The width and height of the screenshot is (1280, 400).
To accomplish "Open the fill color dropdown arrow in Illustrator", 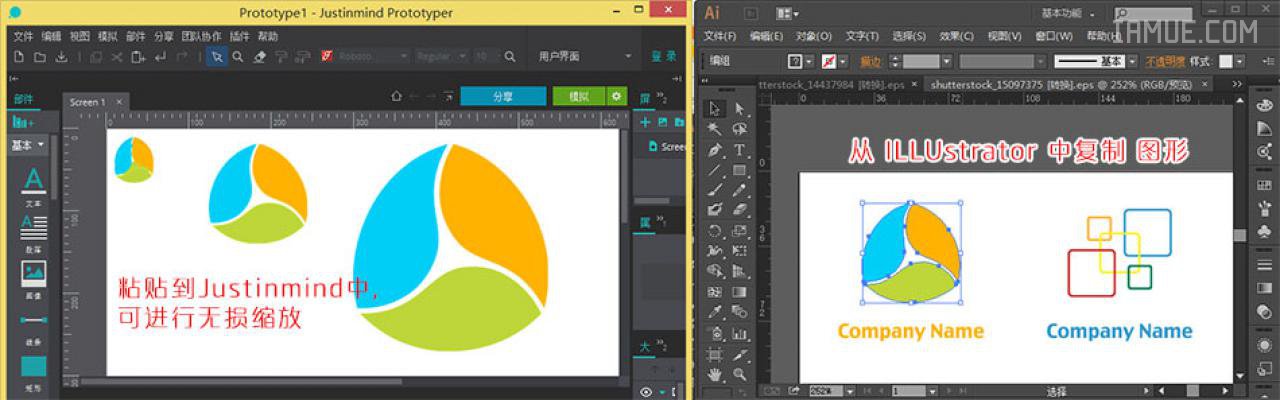I will coord(809,61).
